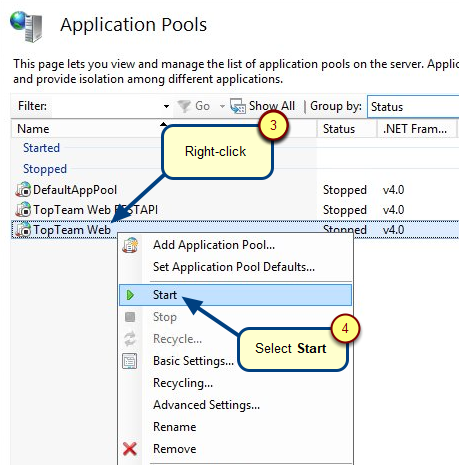Click the green Start play icon
Screen dimensions: 460x465
coord(130,295)
